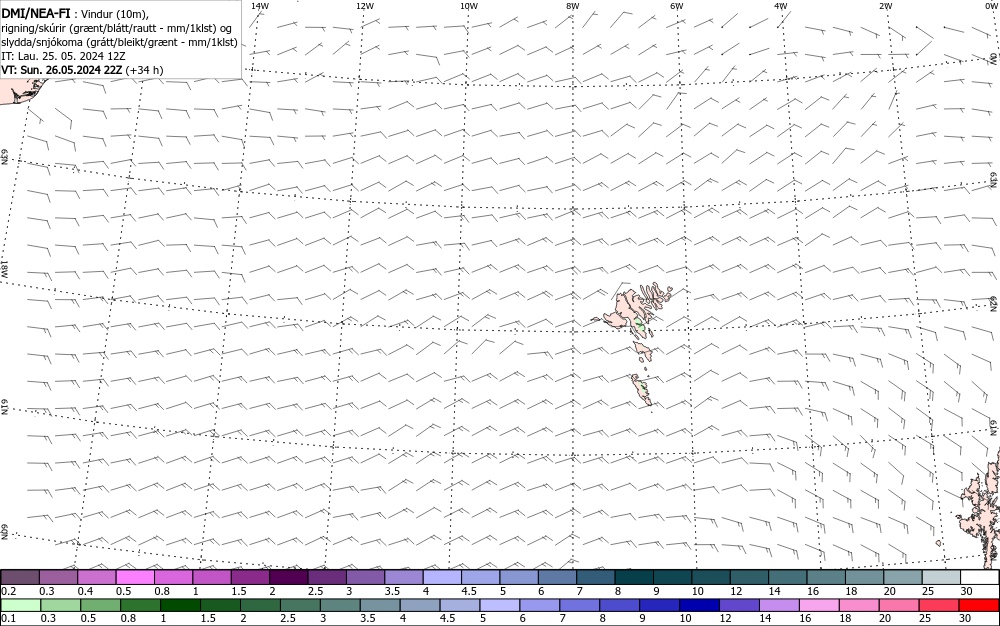1000x626 pixels.
Task: Select the dark green 1 swatch in lower scale
Action: click(180, 605)
